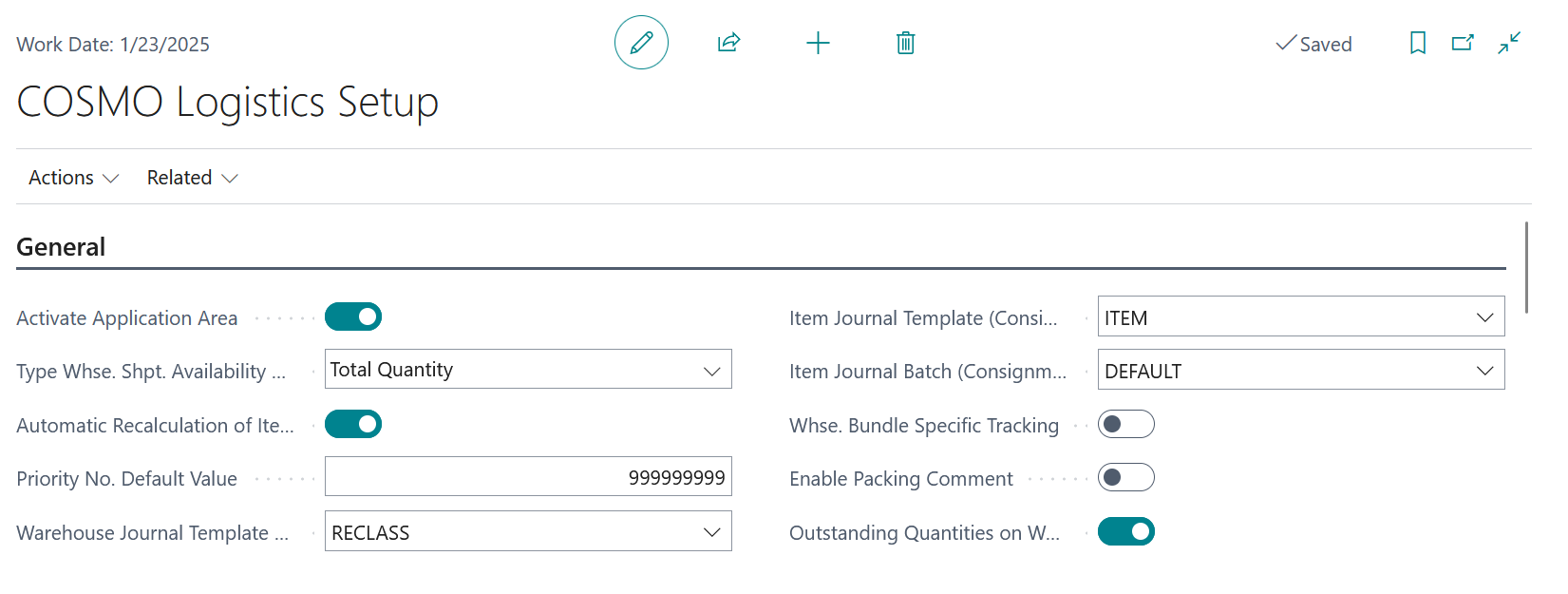The width and height of the screenshot is (1568, 594).
Task: Disable Automatic Recalculation of Item toggle
Action: [353, 424]
